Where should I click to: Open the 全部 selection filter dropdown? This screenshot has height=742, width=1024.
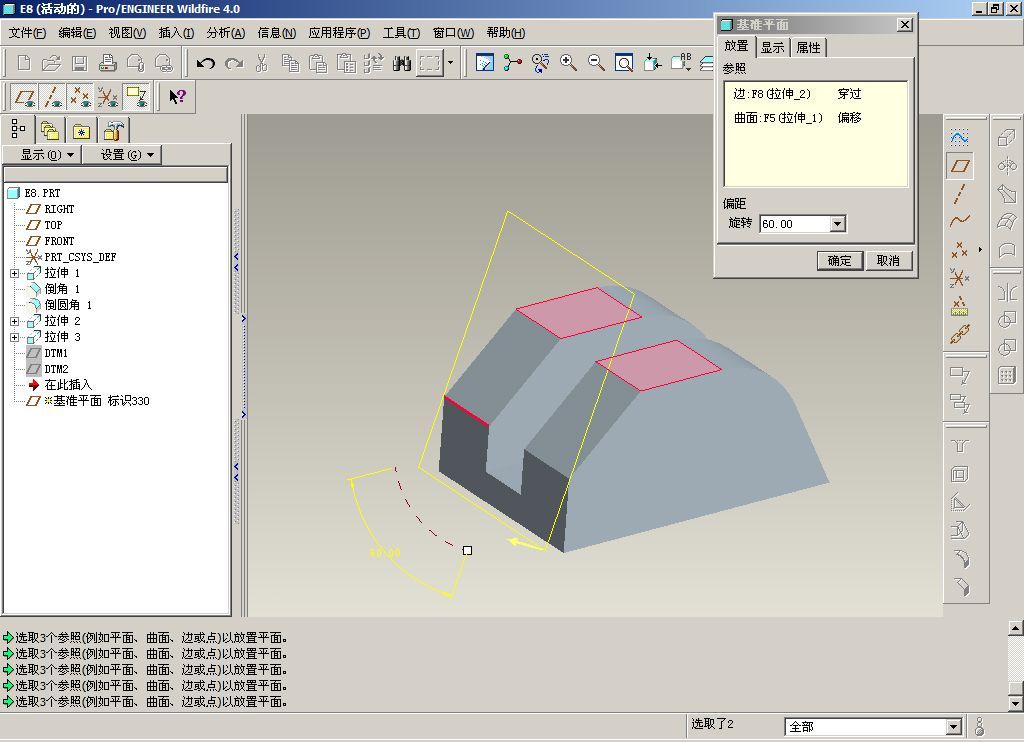tap(953, 726)
